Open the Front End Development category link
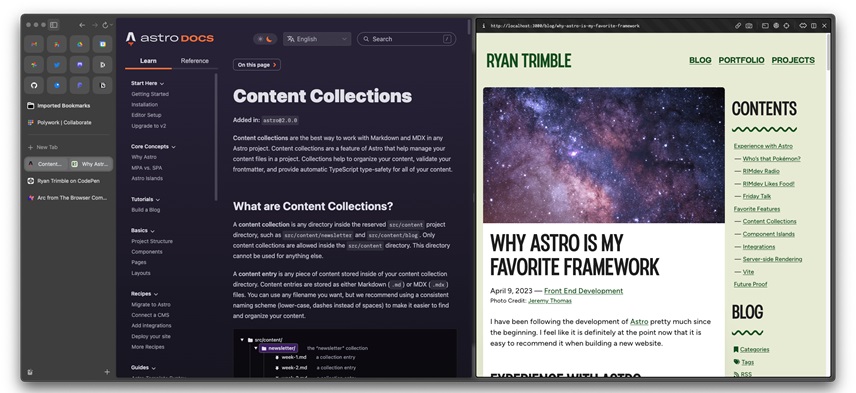856x393 pixels. [583, 291]
